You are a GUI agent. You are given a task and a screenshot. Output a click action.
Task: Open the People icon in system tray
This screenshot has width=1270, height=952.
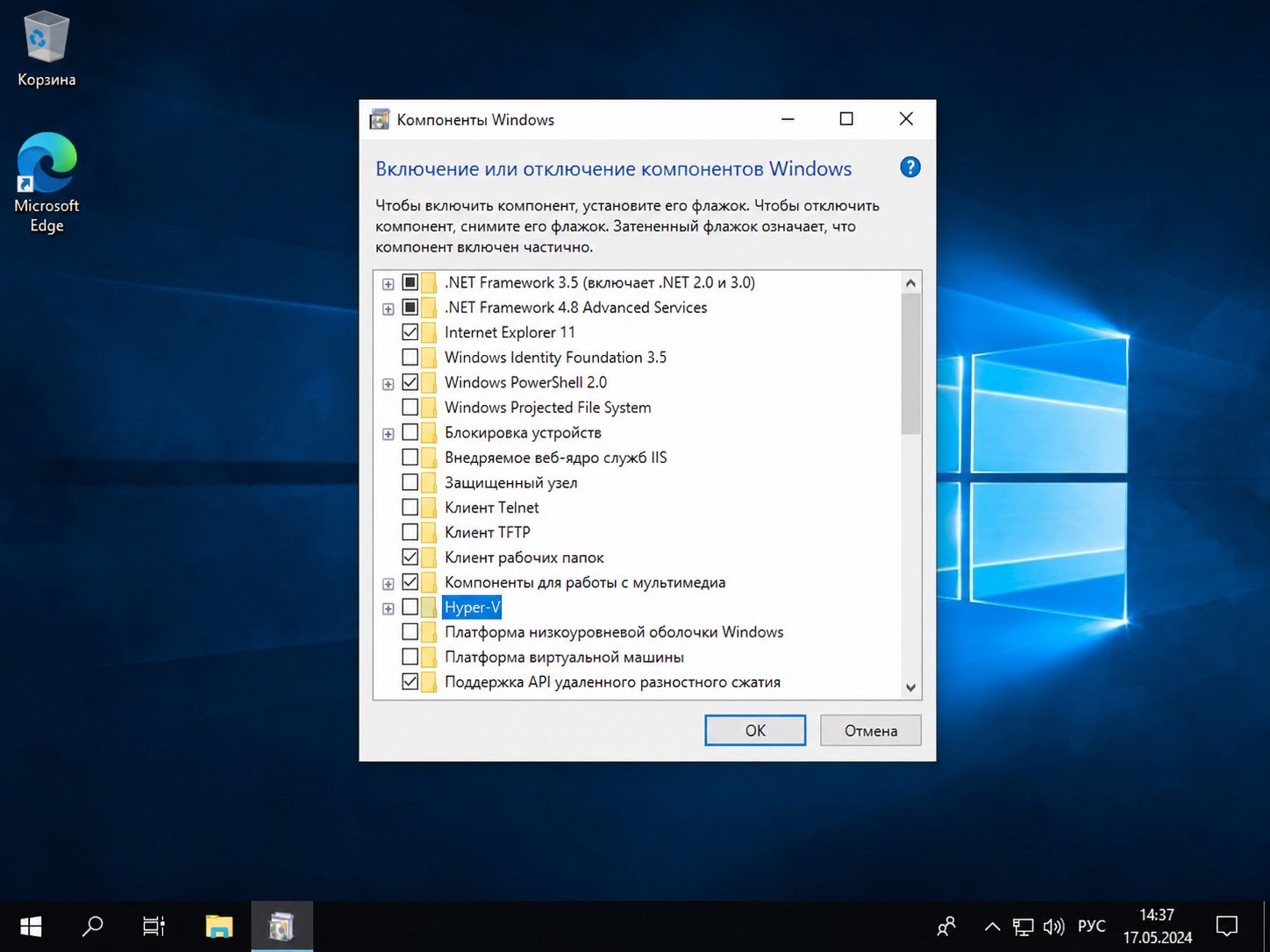tap(946, 927)
